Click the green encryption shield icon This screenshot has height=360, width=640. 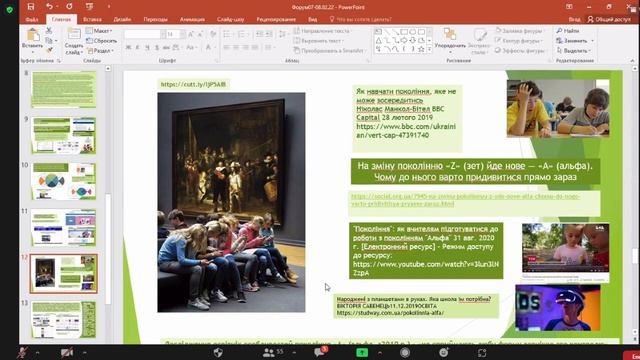[10, 9]
